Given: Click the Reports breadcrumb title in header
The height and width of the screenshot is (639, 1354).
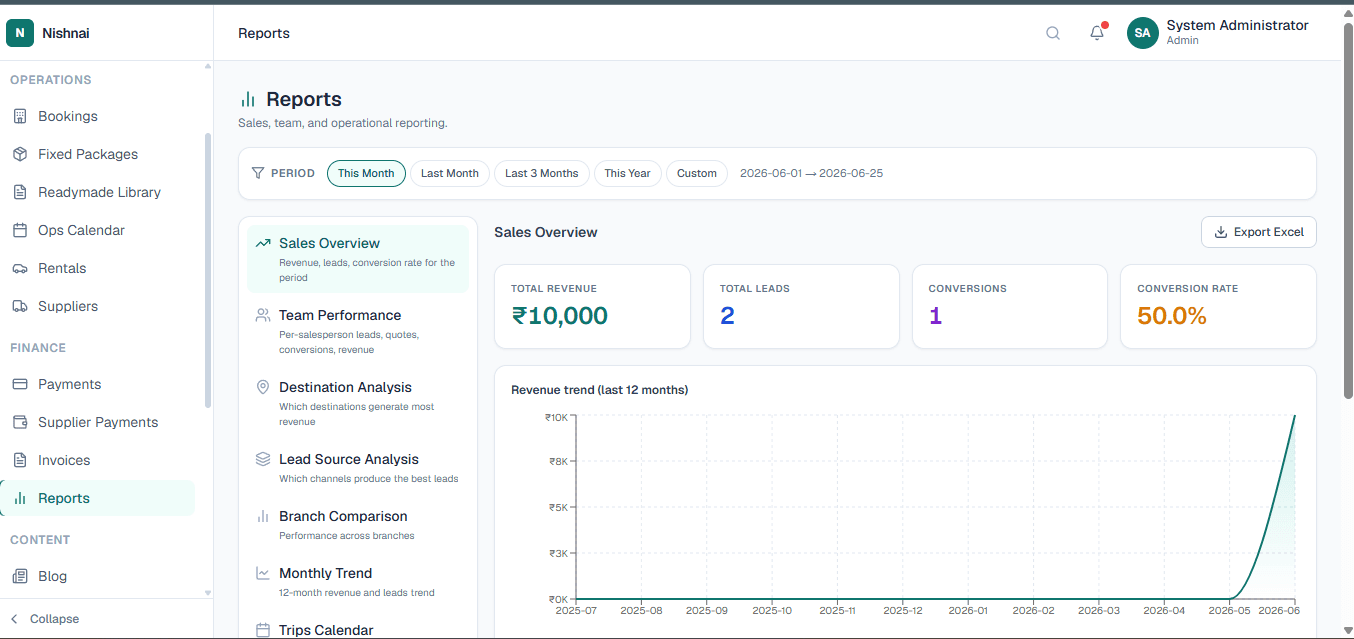Looking at the screenshot, I should tap(264, 33).
